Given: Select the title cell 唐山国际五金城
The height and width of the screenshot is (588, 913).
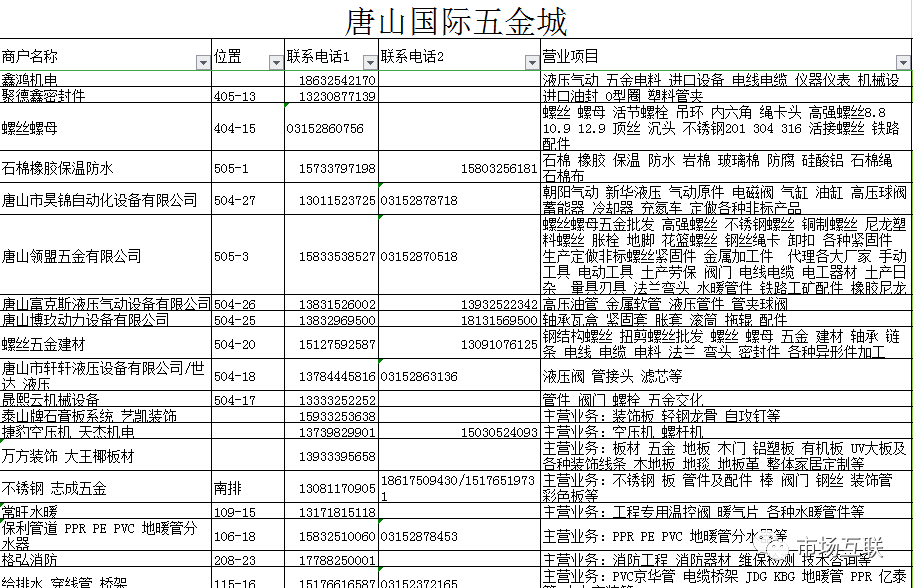Looking at the screenshot, I should tap(456, 22).
